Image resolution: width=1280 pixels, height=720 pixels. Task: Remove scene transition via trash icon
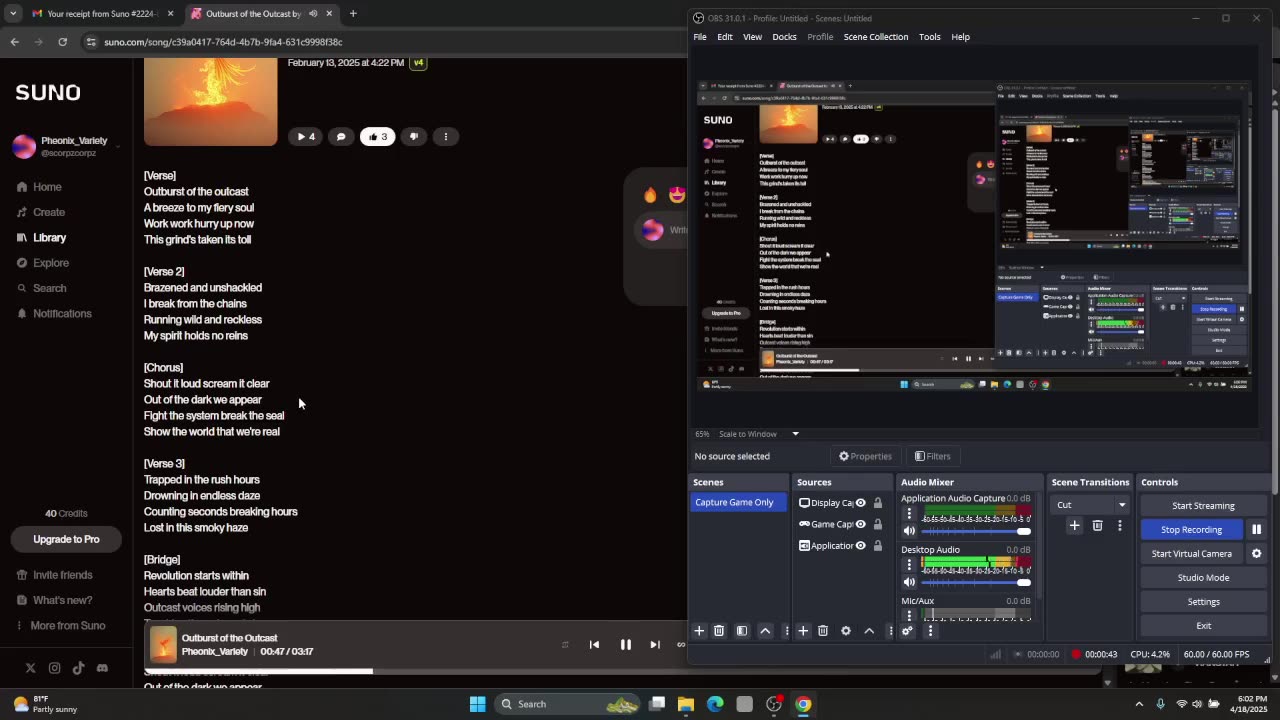click(1097, 525)
